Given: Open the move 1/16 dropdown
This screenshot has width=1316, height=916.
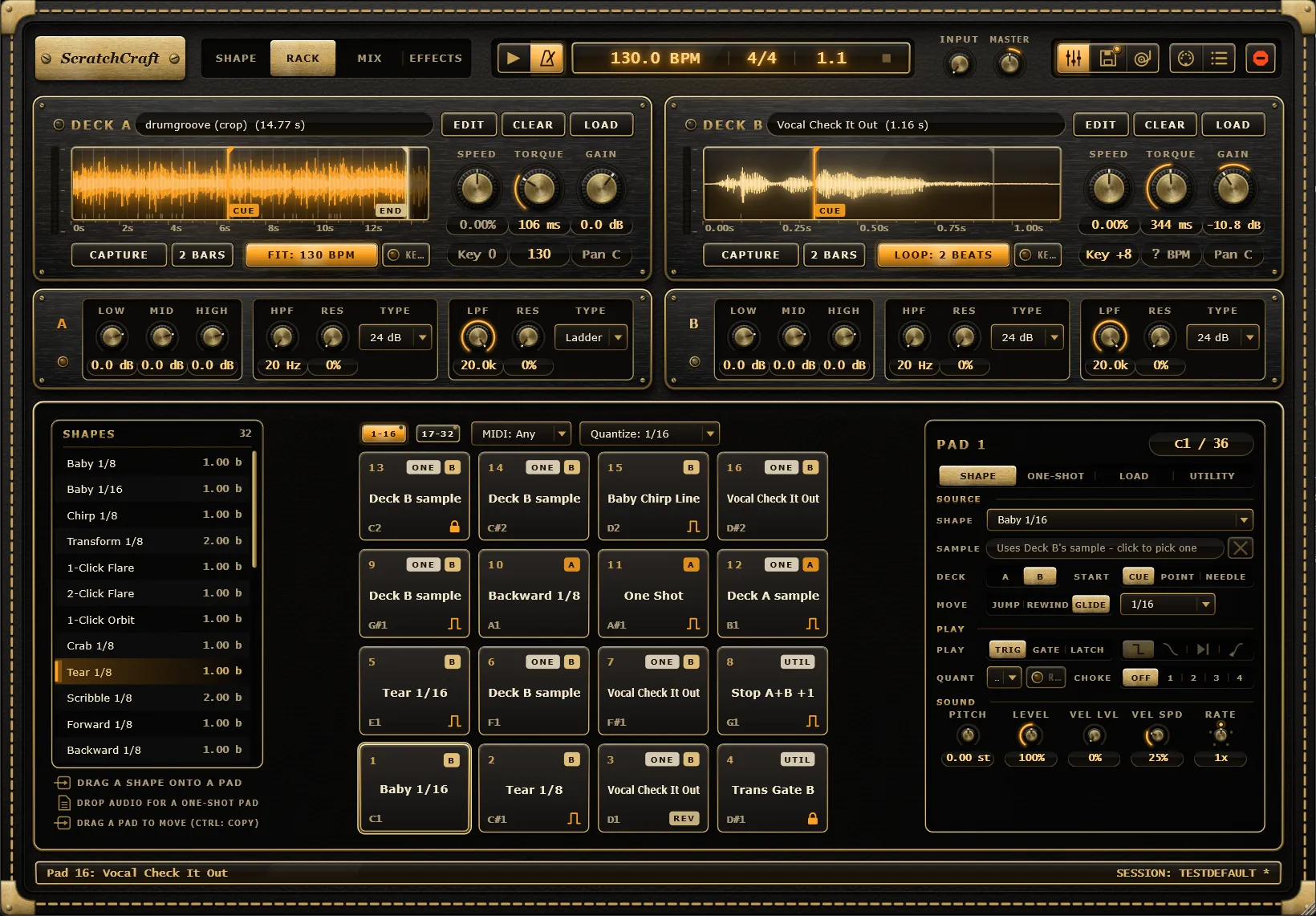Looking at the screenshot, I should coord(1168,604).
